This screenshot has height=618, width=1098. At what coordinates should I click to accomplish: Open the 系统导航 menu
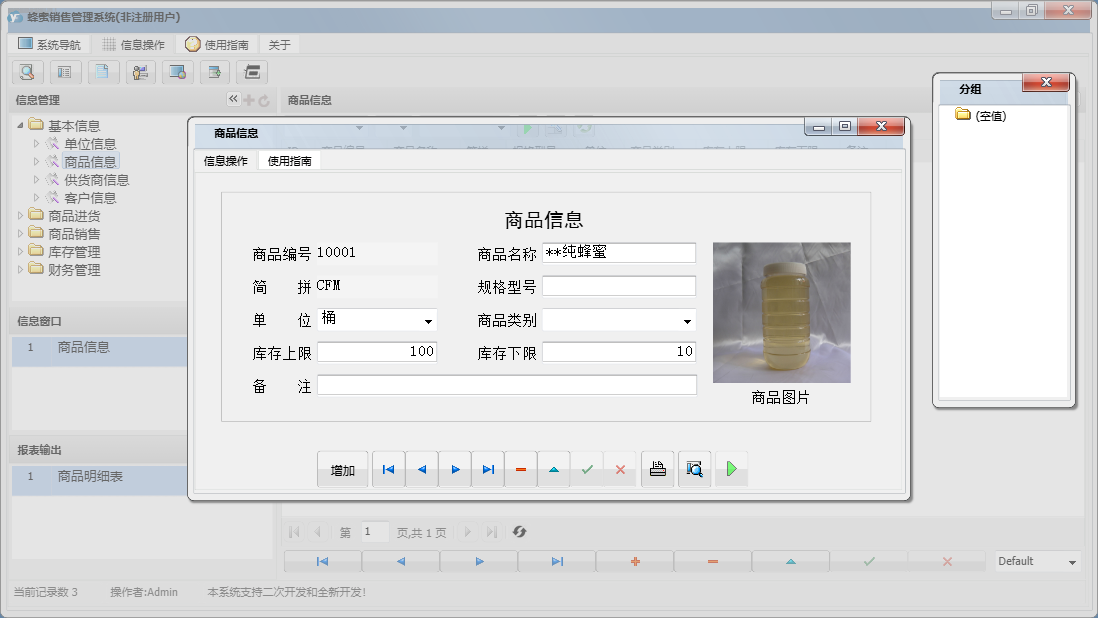[49, 44]
